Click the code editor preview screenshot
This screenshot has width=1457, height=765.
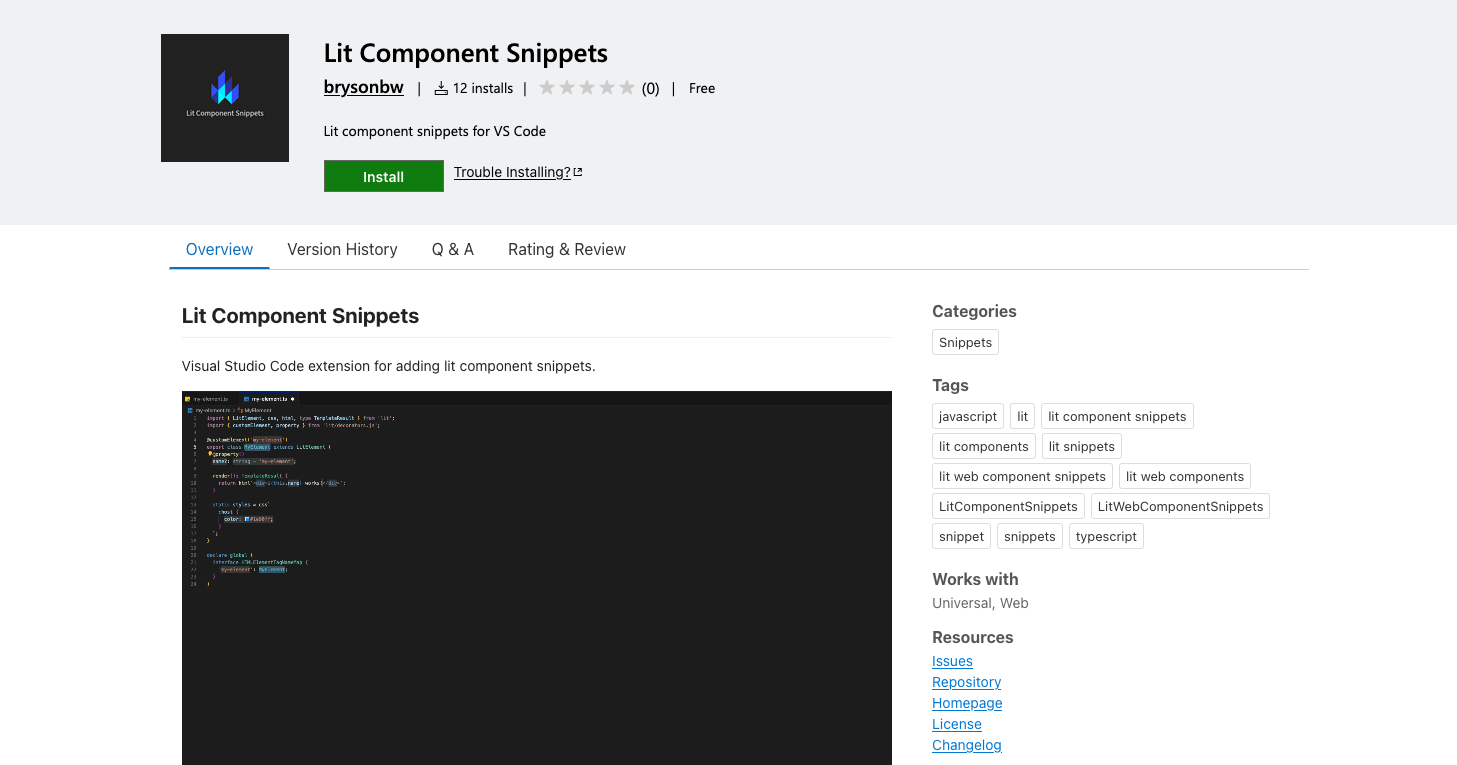536,577
